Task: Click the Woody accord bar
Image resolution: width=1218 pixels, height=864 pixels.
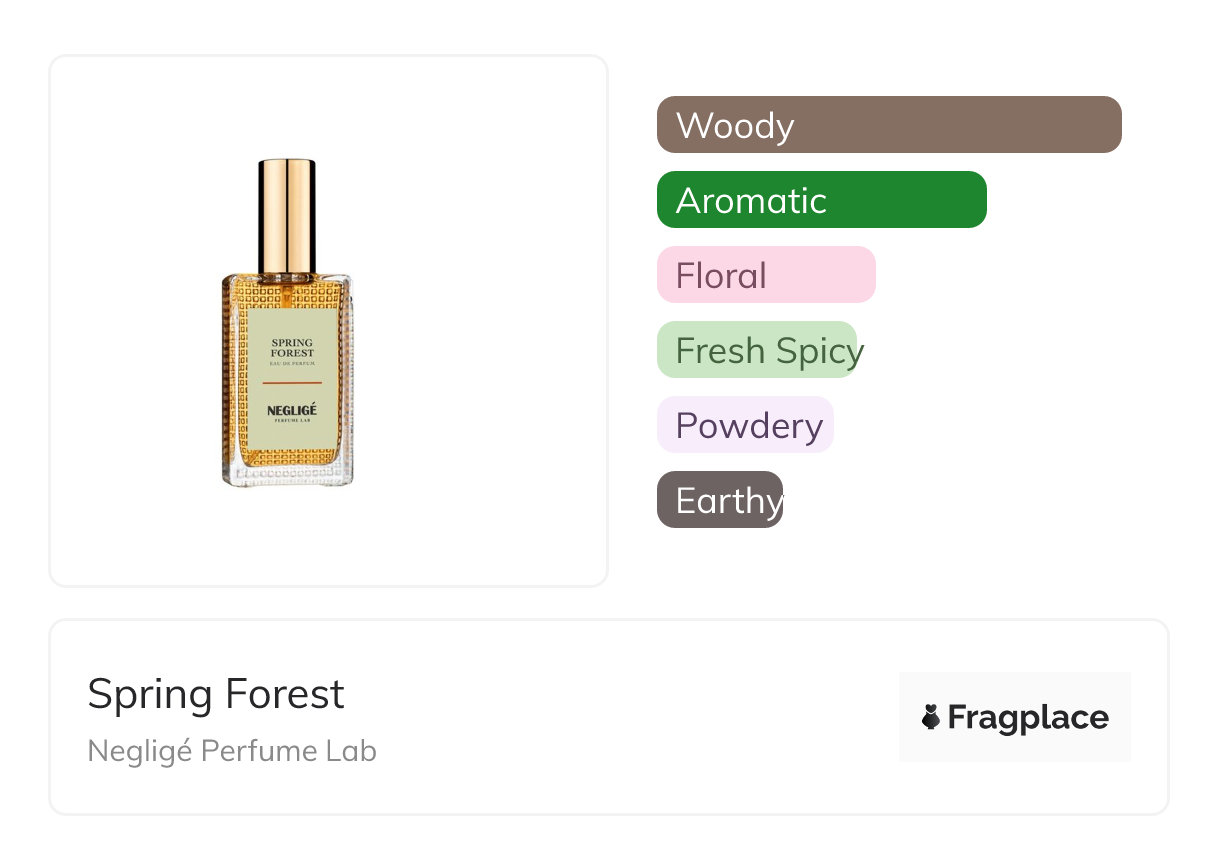Action: (889, 125)
